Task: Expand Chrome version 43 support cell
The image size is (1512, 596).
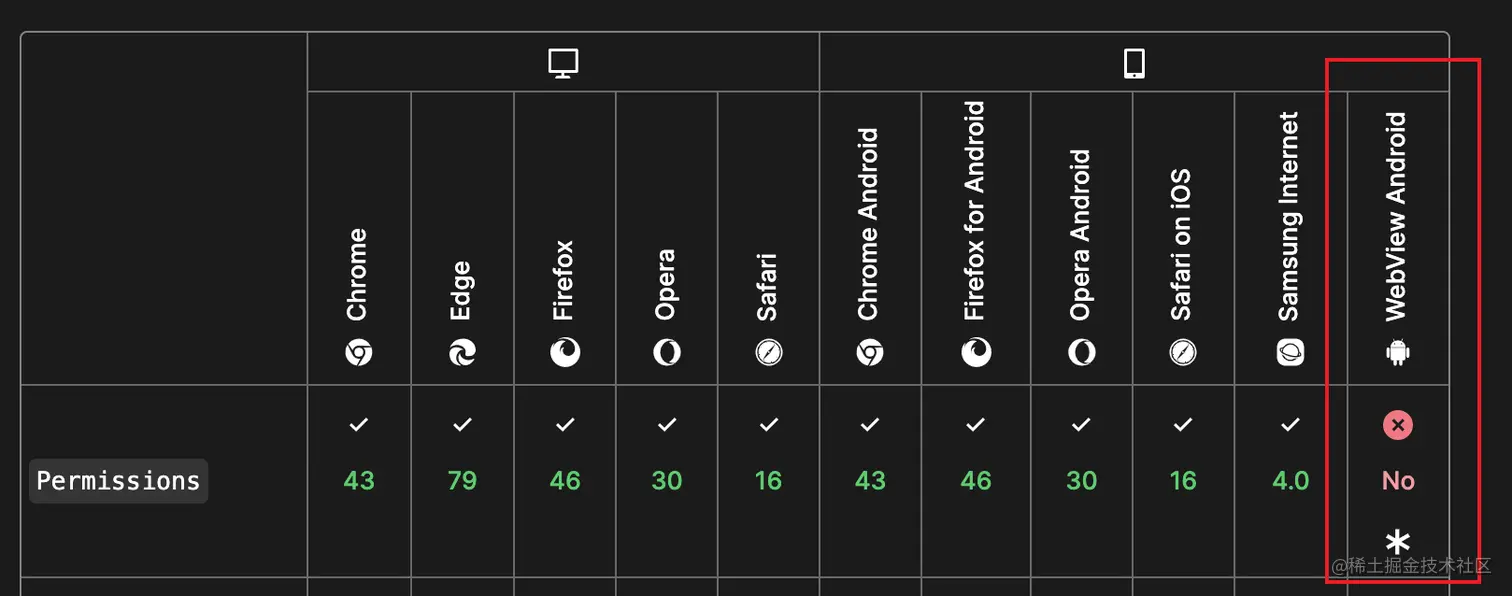Action: coord(359,481)
